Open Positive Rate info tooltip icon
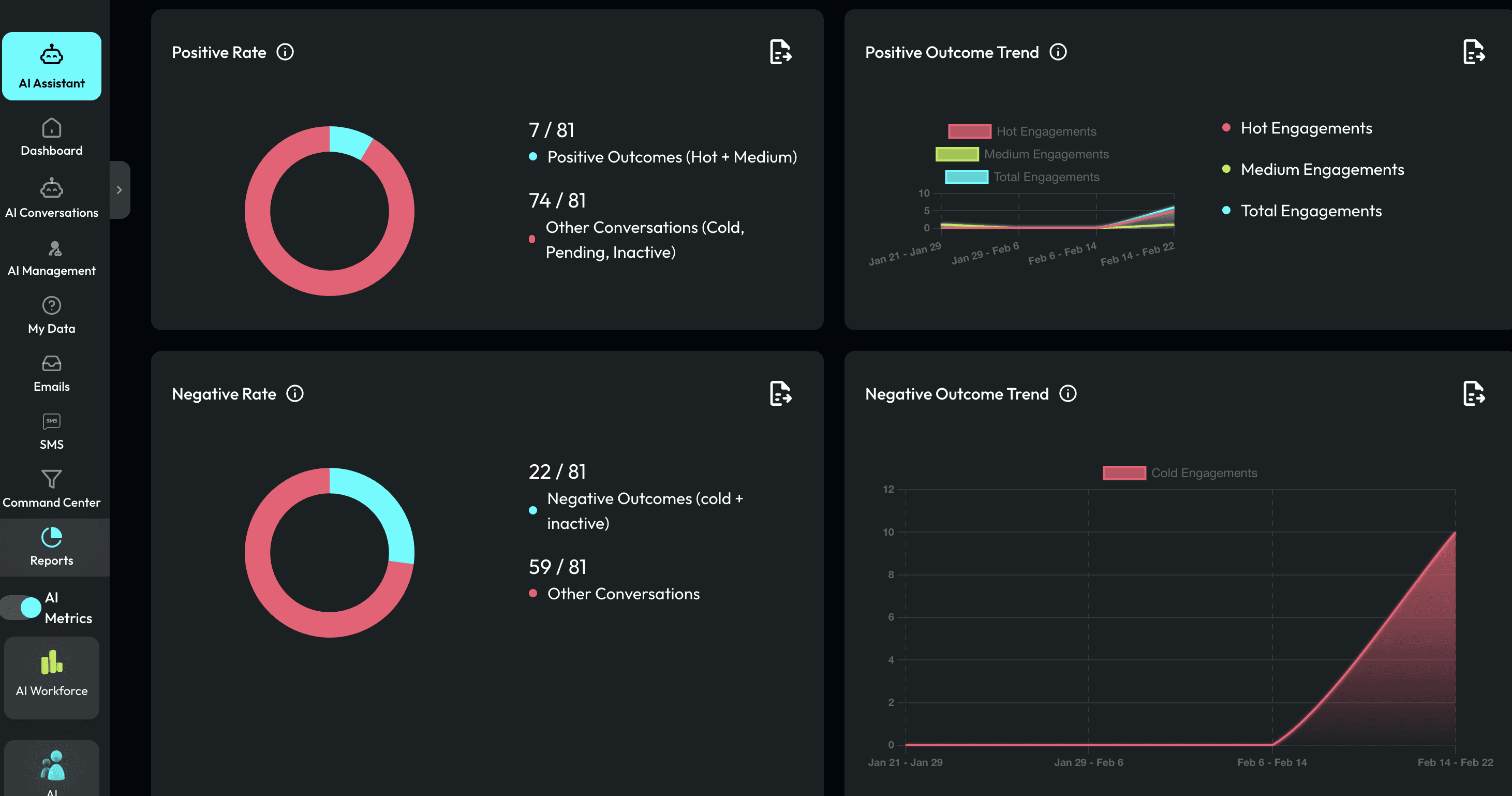Screen dimensions: 1512x796 click(285, 52)
